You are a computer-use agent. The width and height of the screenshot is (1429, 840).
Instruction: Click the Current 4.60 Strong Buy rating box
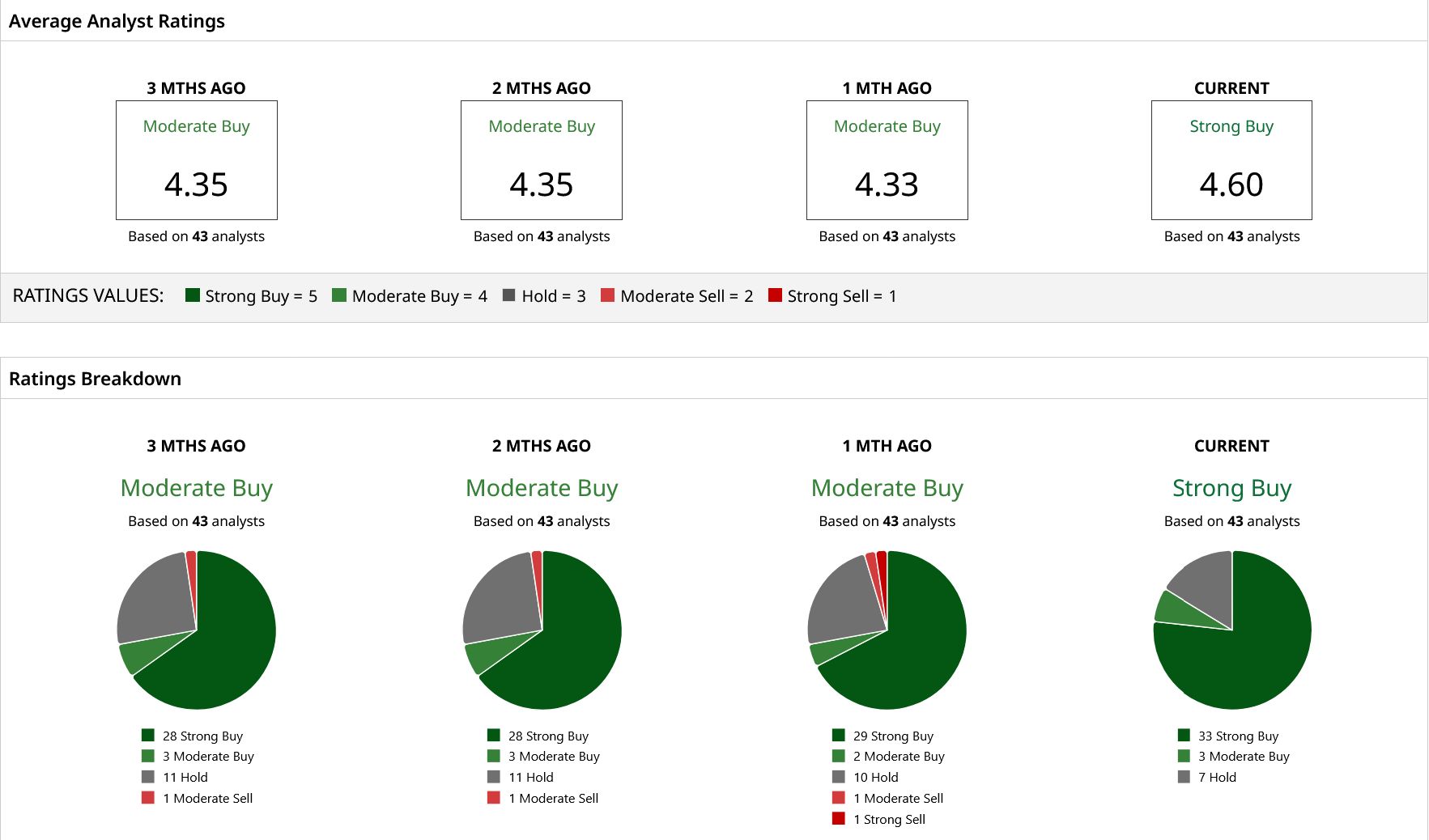pos(1231,160)
